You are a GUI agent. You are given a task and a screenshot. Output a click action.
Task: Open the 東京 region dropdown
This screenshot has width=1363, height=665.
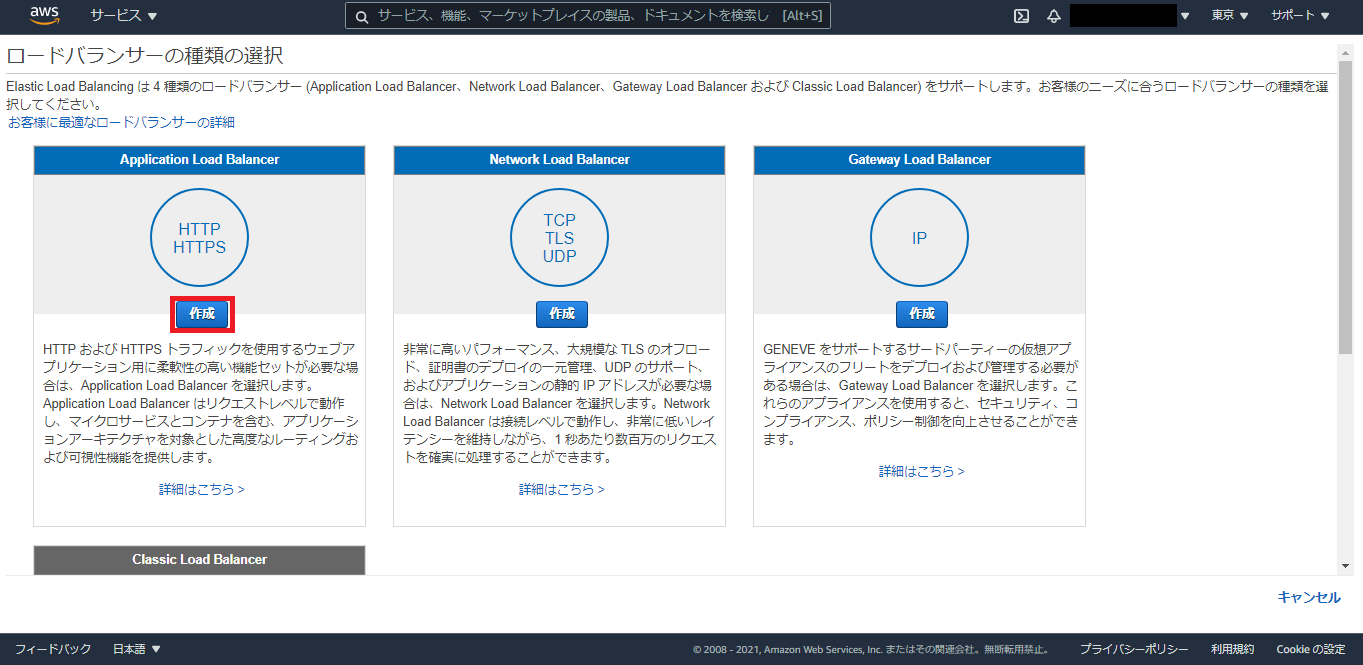coord(1230,16)
